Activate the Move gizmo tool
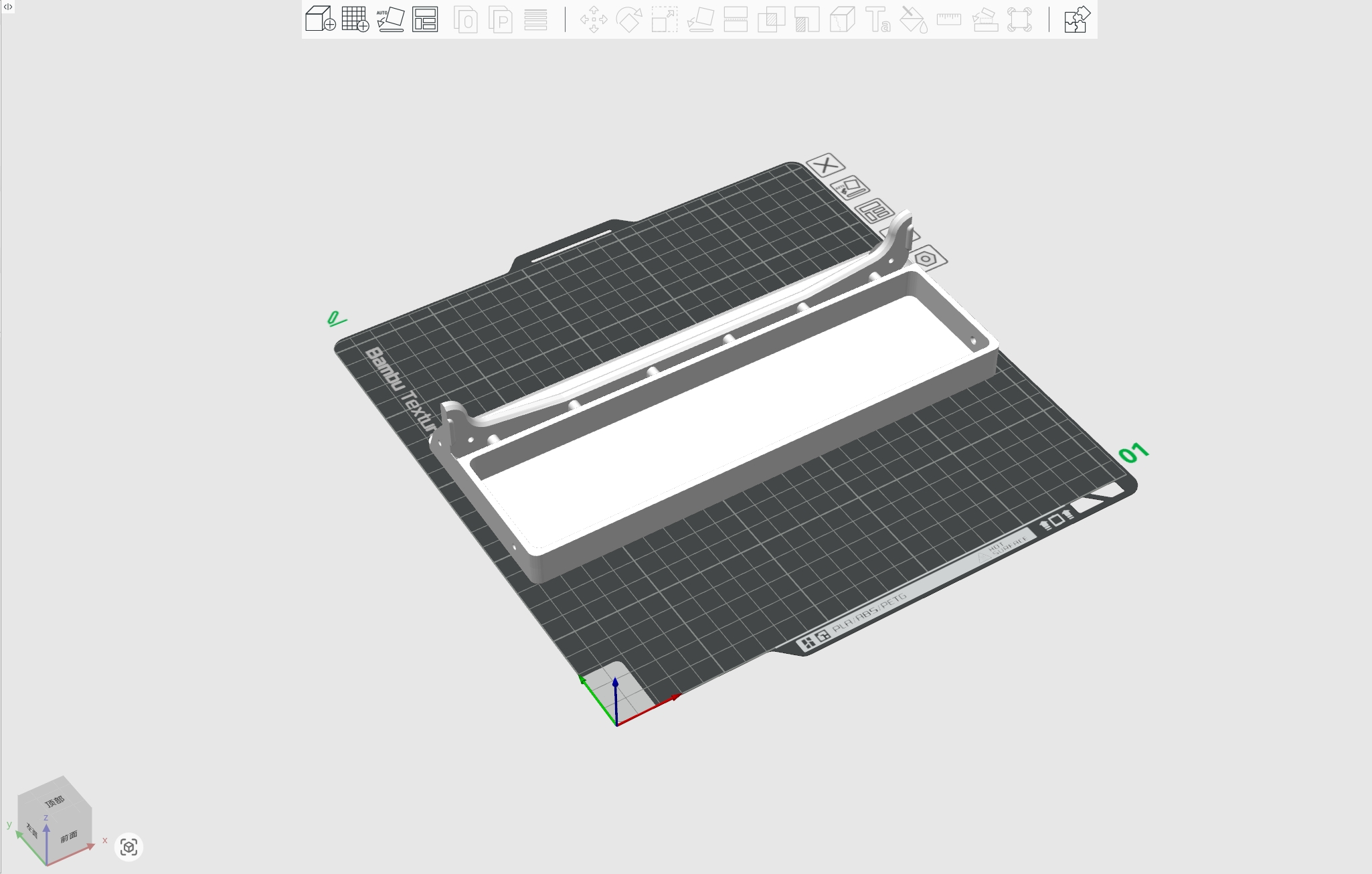Viewport: 1372px width, 874px height. click(x=594, y=19)
